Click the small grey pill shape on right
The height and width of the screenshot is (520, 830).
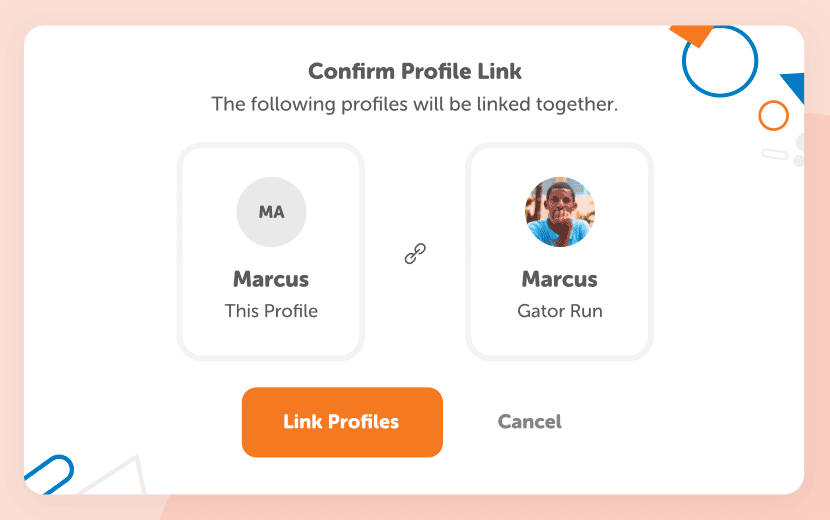[775, 154]
